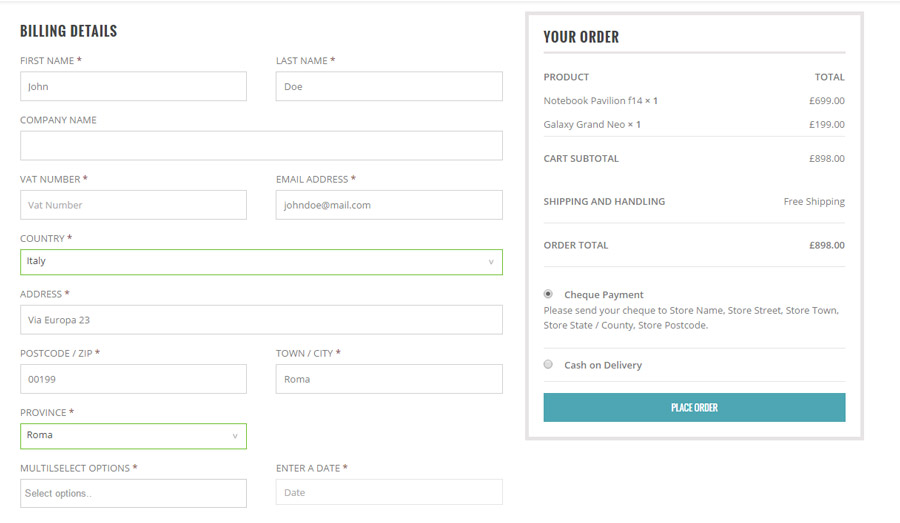
Task: Click the Cash on Delivery label
Action: [x=603, y=365]
